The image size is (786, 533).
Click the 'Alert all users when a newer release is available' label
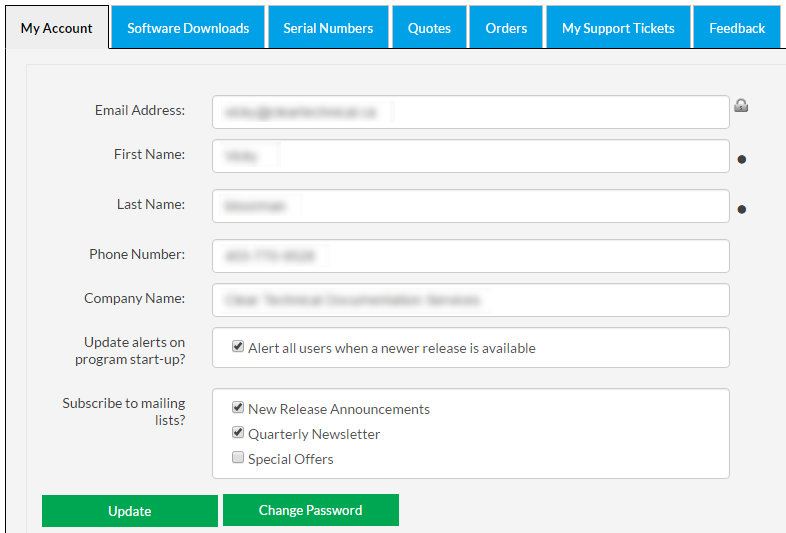[x=392, y=348]
